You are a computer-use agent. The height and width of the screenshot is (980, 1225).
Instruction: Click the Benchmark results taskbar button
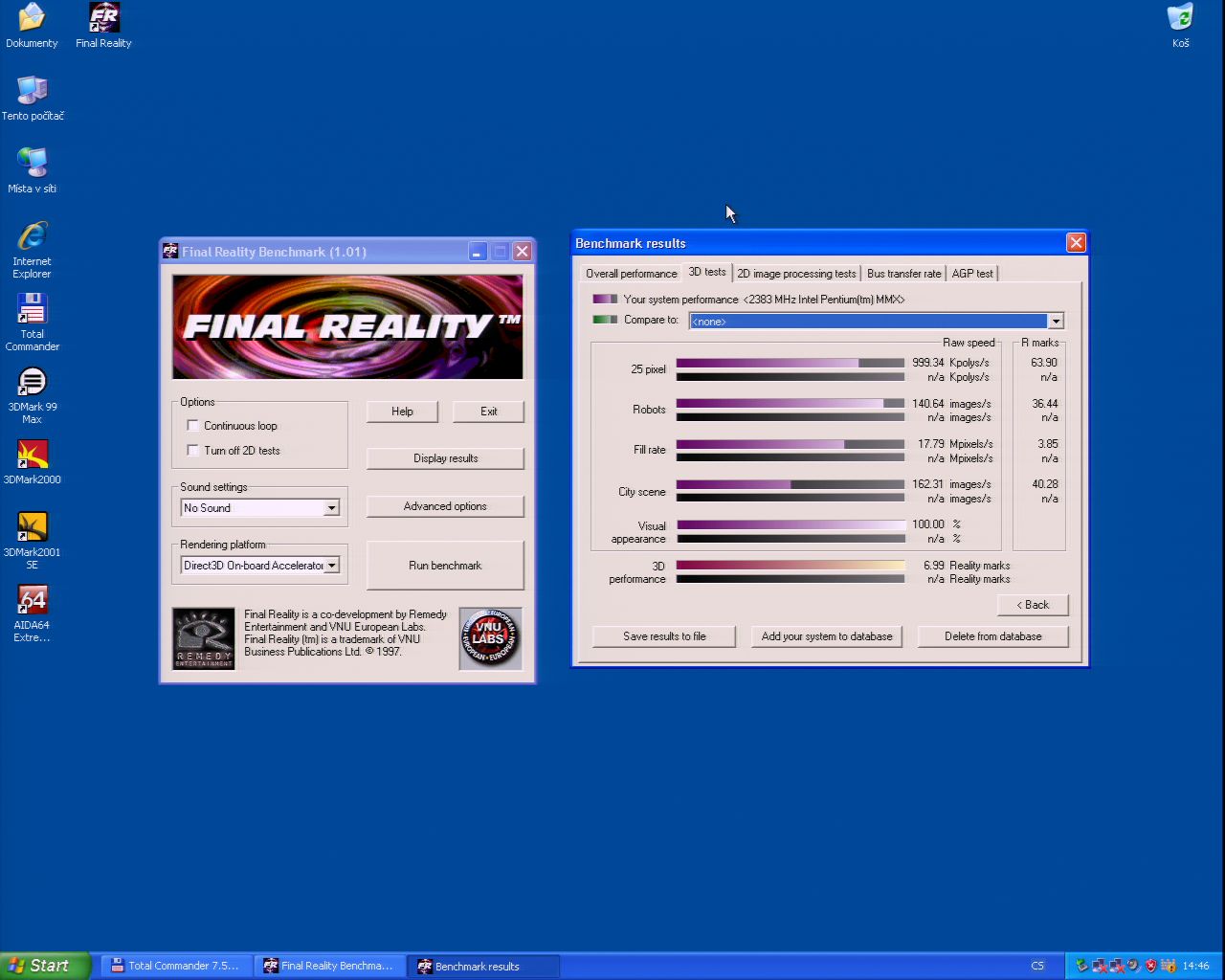[x=484, y=966]
